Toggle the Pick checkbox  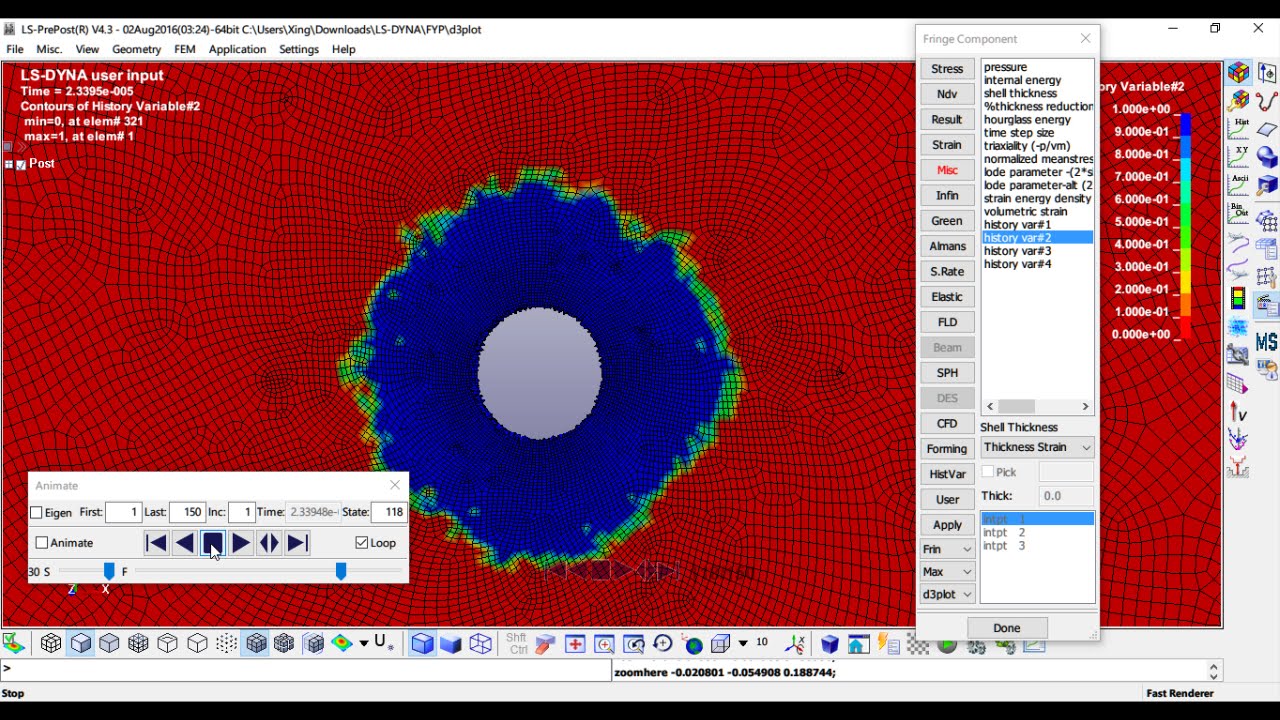pos(988,472)
